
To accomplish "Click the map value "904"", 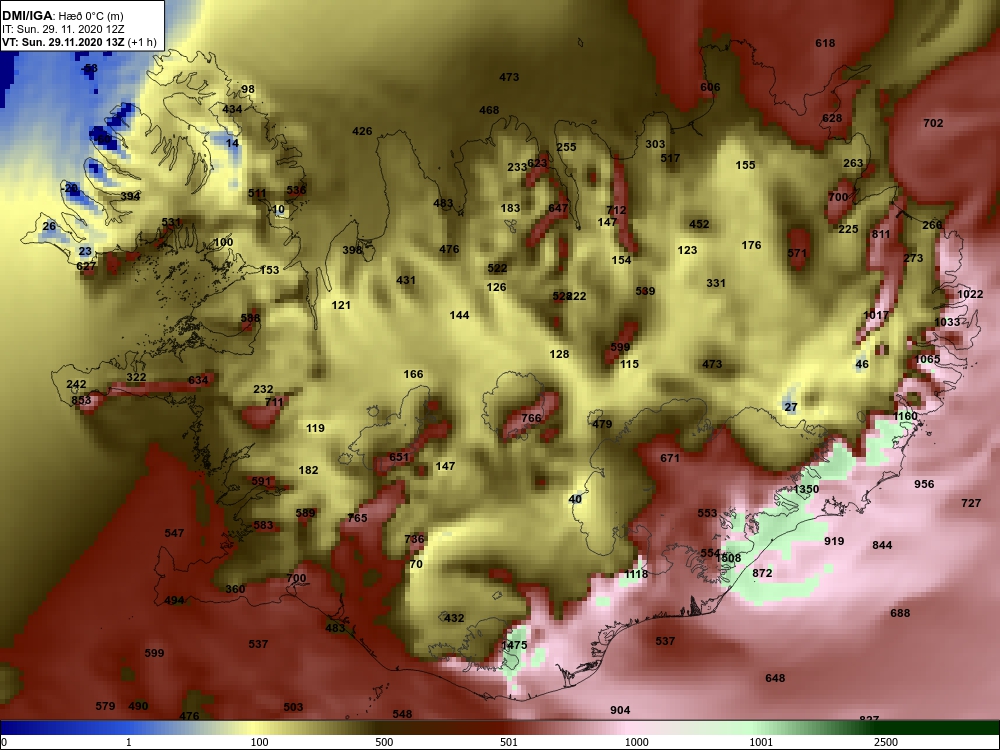I will pyautogui.click(x=620, y=710).
